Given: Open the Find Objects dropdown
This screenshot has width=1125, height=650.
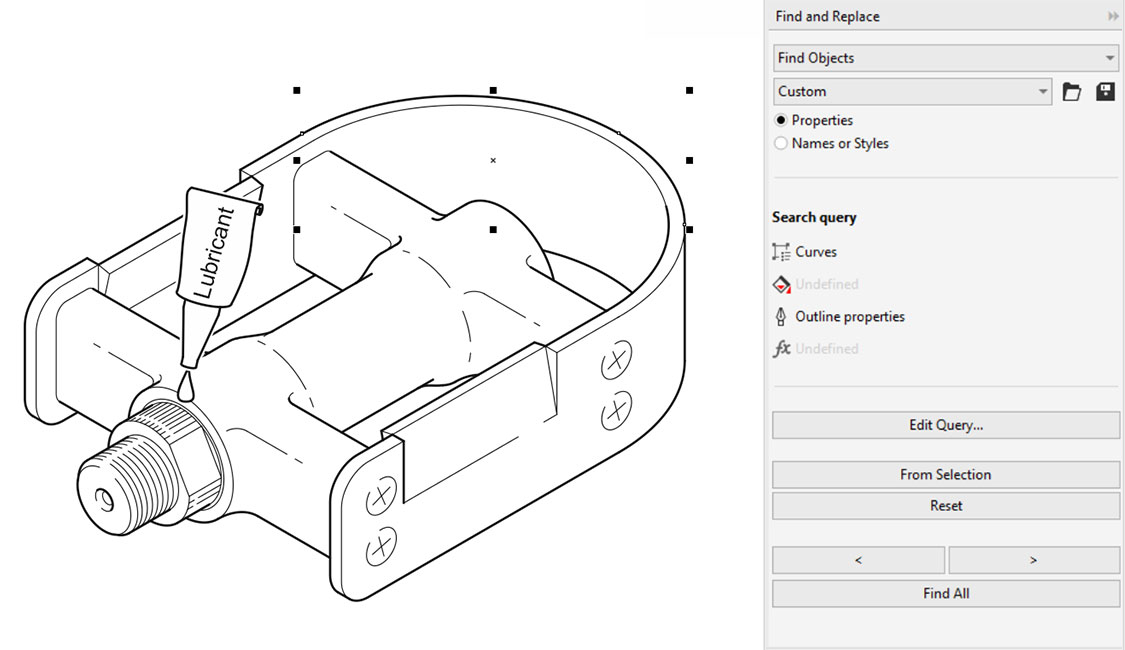Looking at the screenshot, I should [x=946, y=58].
